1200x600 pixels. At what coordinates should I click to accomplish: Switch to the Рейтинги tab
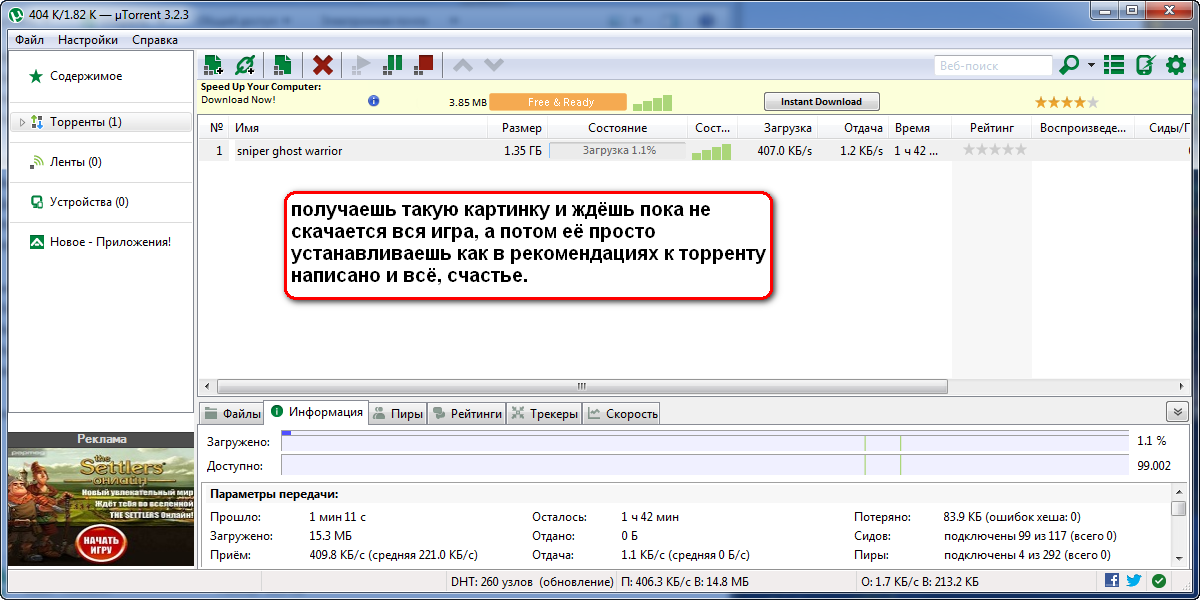(x=467, y=413)
